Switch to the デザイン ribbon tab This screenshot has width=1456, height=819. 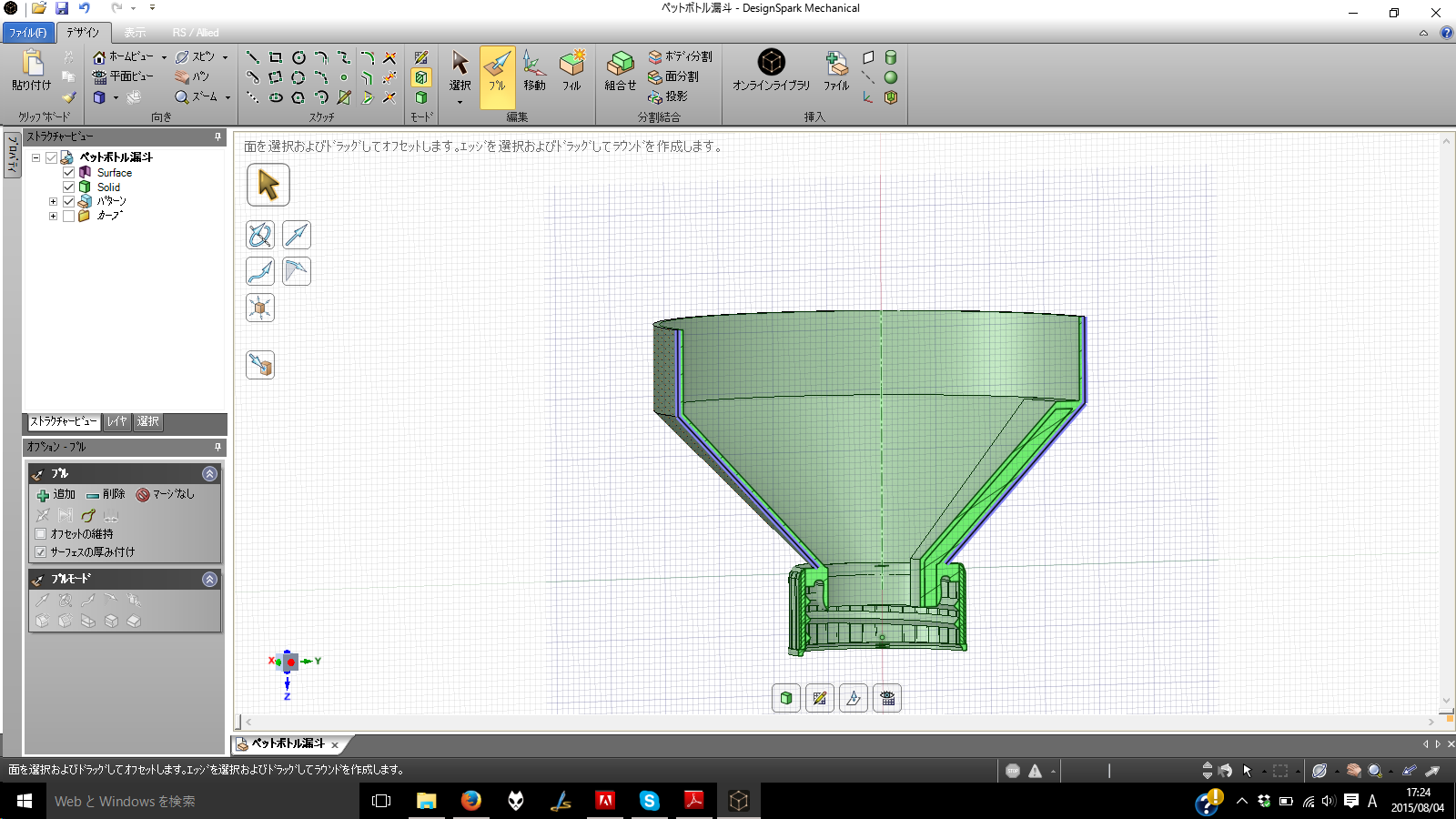pyautogui.click(x=83, y=33)
